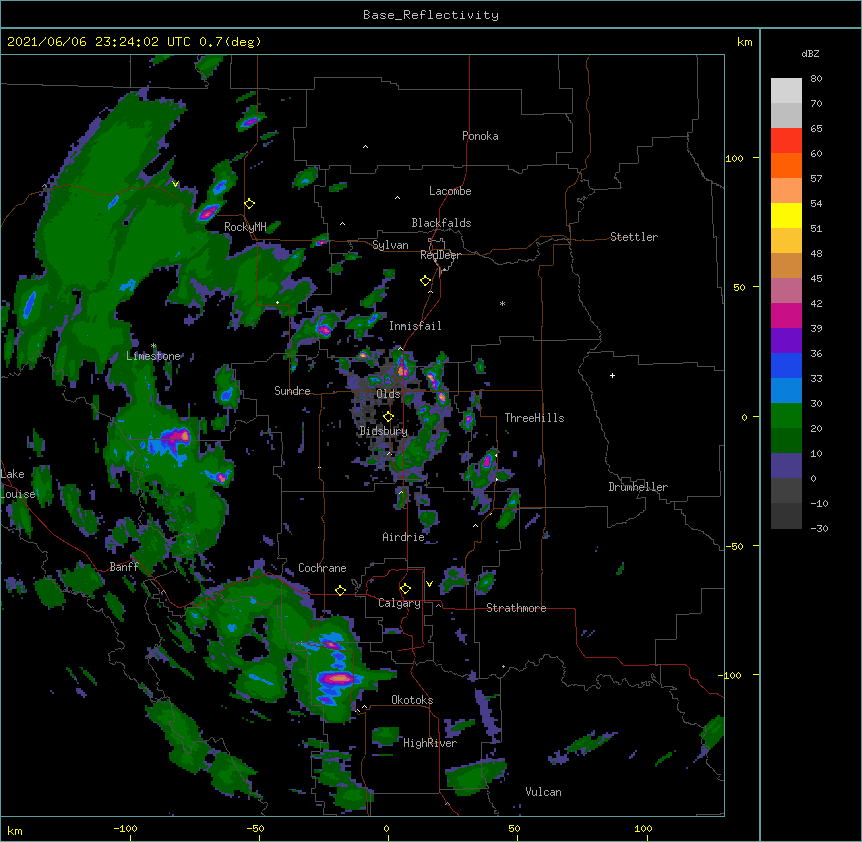Screen dimensions: 862x842
Task: Click the 50 tick on bottom axis
Action: pos(515,828)
